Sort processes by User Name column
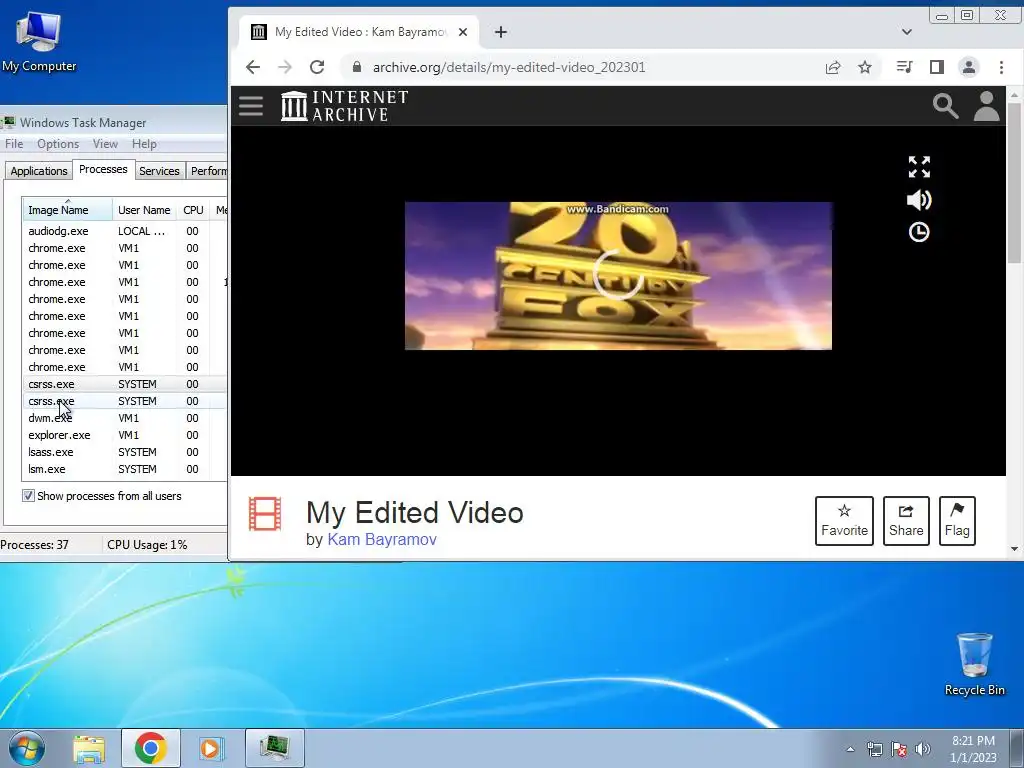This screenshot has width=1024, height=768. [x=144, y=210]
